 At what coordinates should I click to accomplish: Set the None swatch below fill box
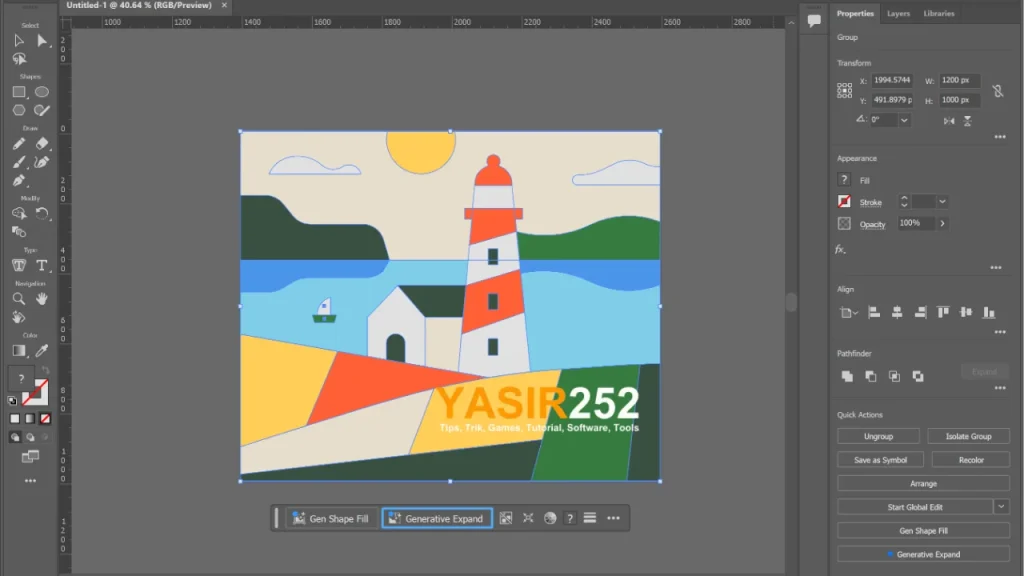click(x=45, y=419)
